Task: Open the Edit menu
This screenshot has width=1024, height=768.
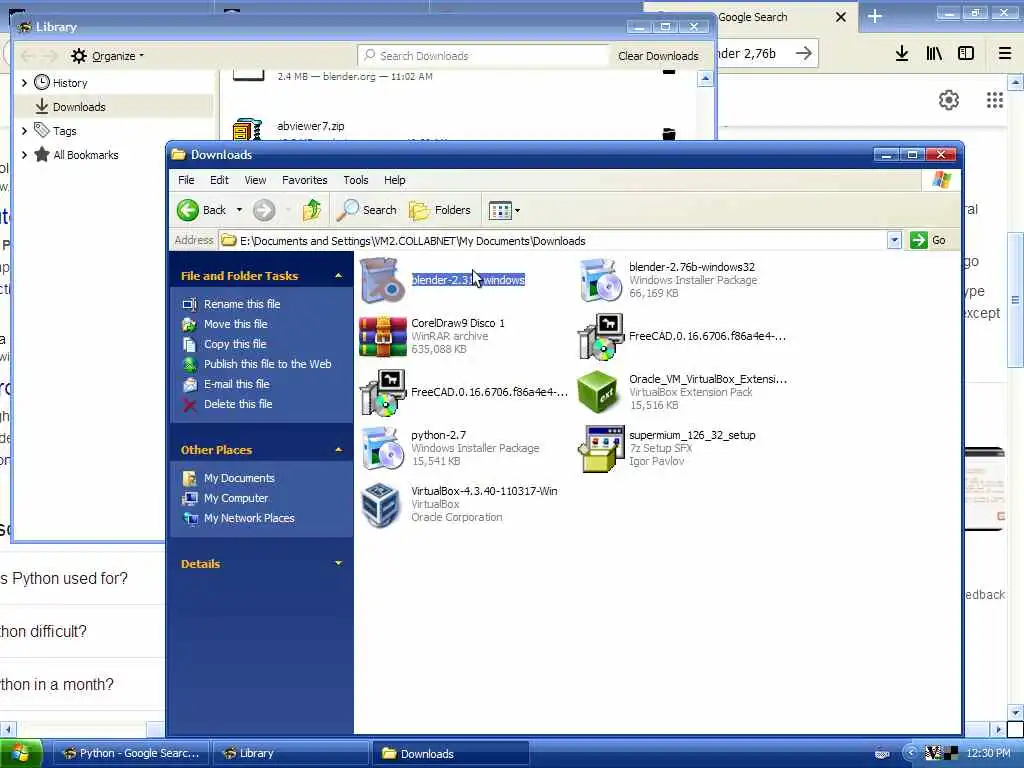Action: (219, 180)
